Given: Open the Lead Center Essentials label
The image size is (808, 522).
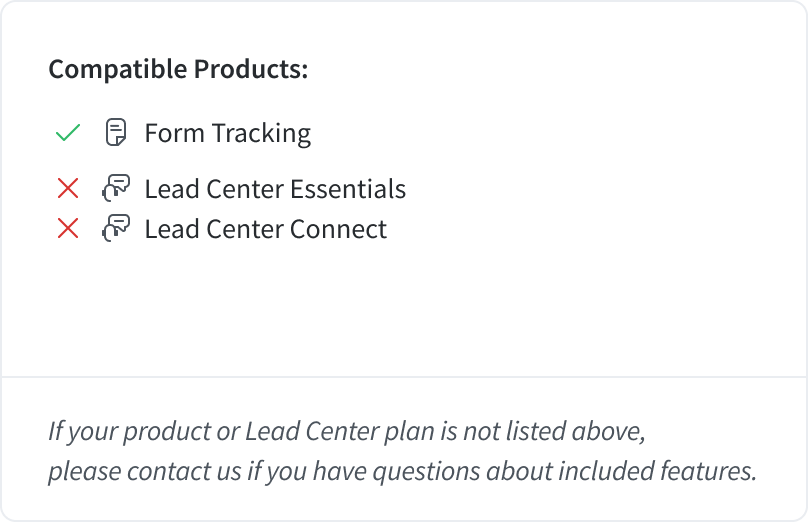Looking at the screenshot, I should (275, 189).
